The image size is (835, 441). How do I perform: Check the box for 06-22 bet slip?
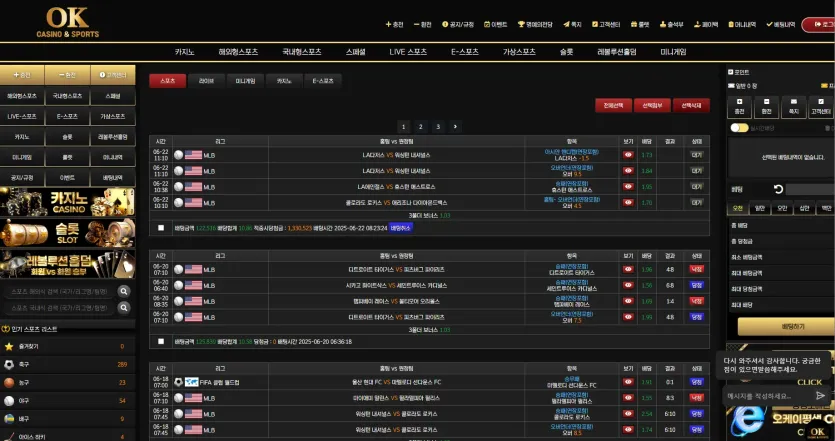coord(161,227)
